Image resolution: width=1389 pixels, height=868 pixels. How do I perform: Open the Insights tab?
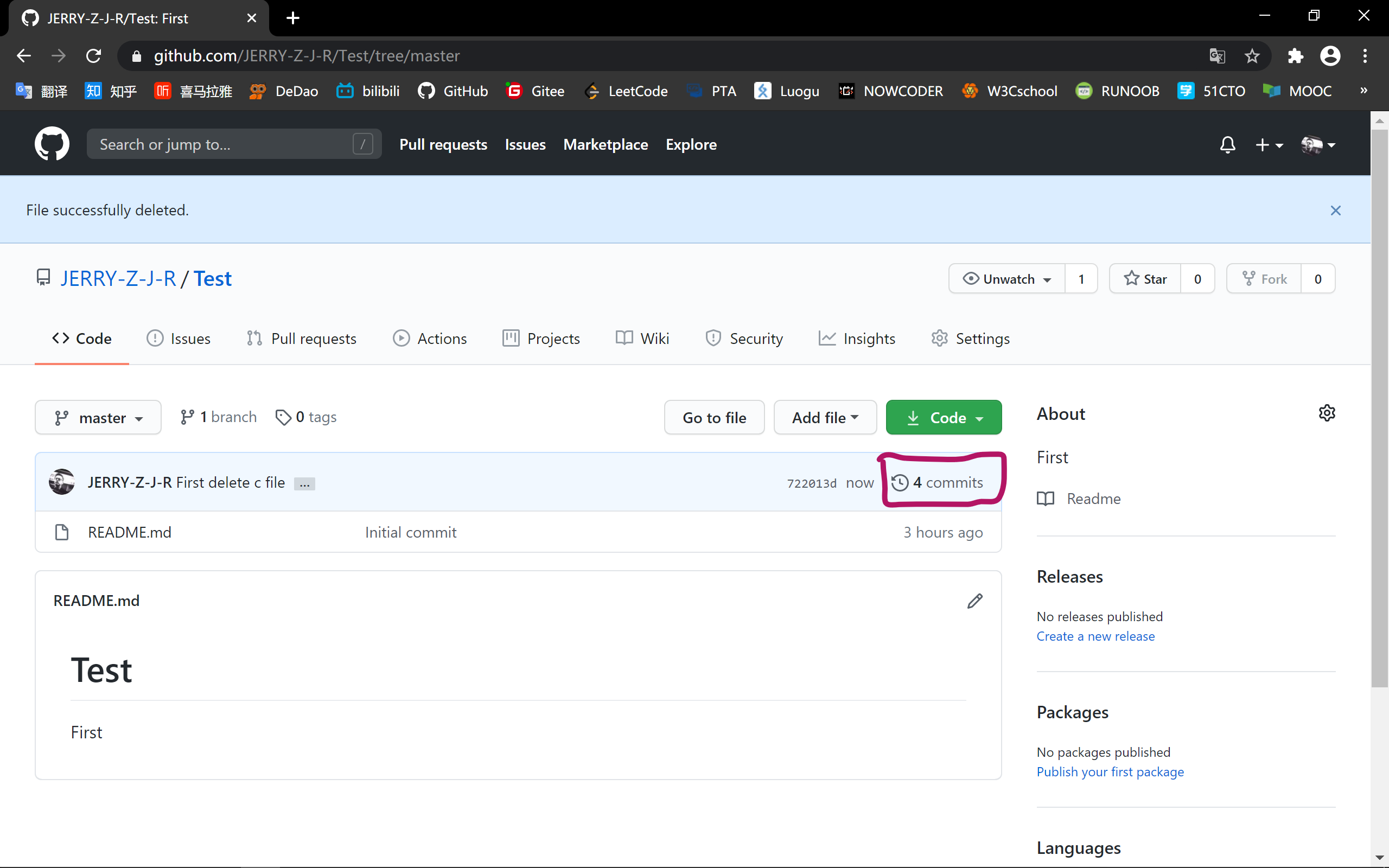[x=857, y=339]
